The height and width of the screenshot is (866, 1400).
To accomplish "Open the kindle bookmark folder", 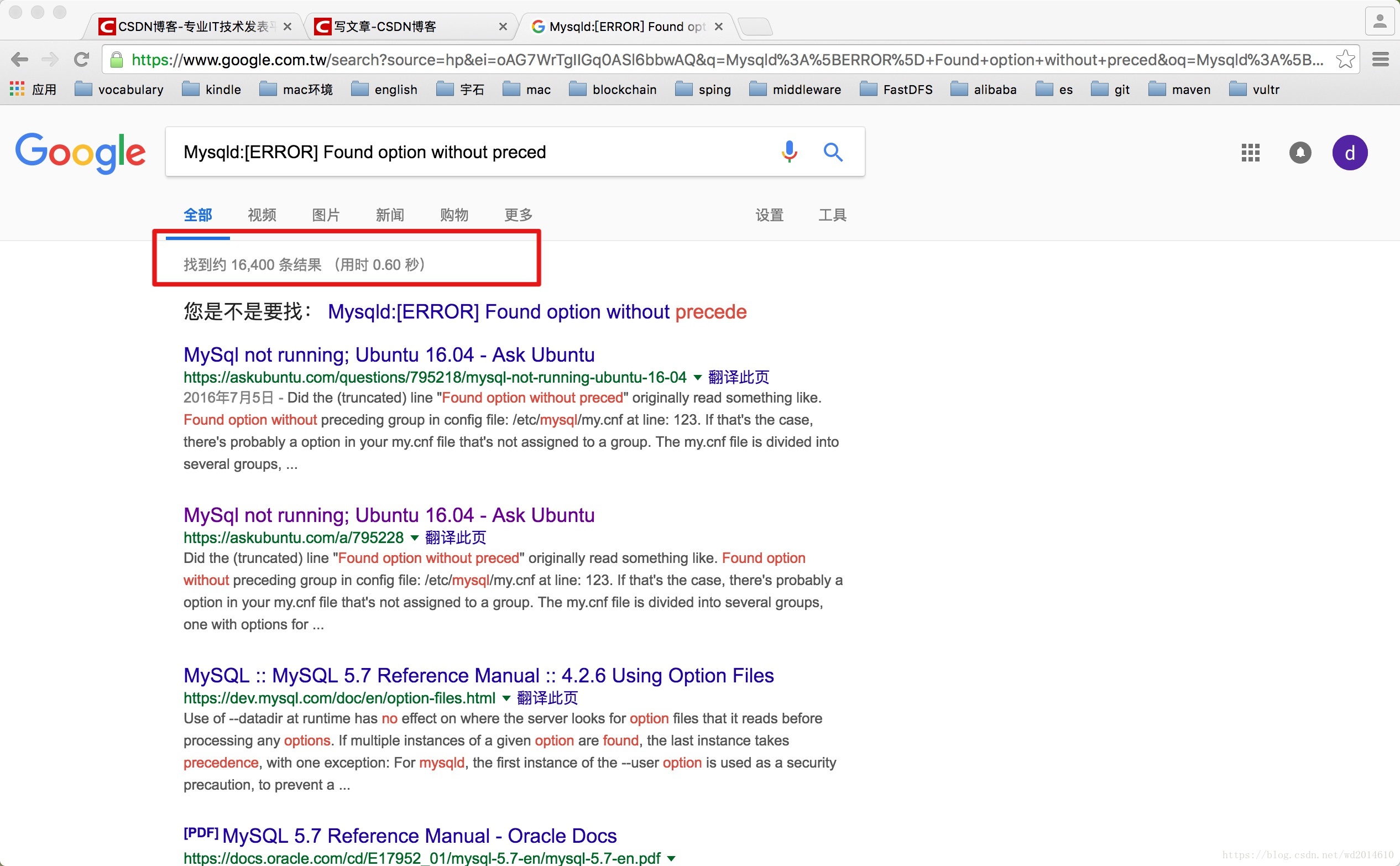I will coord(211,90).
